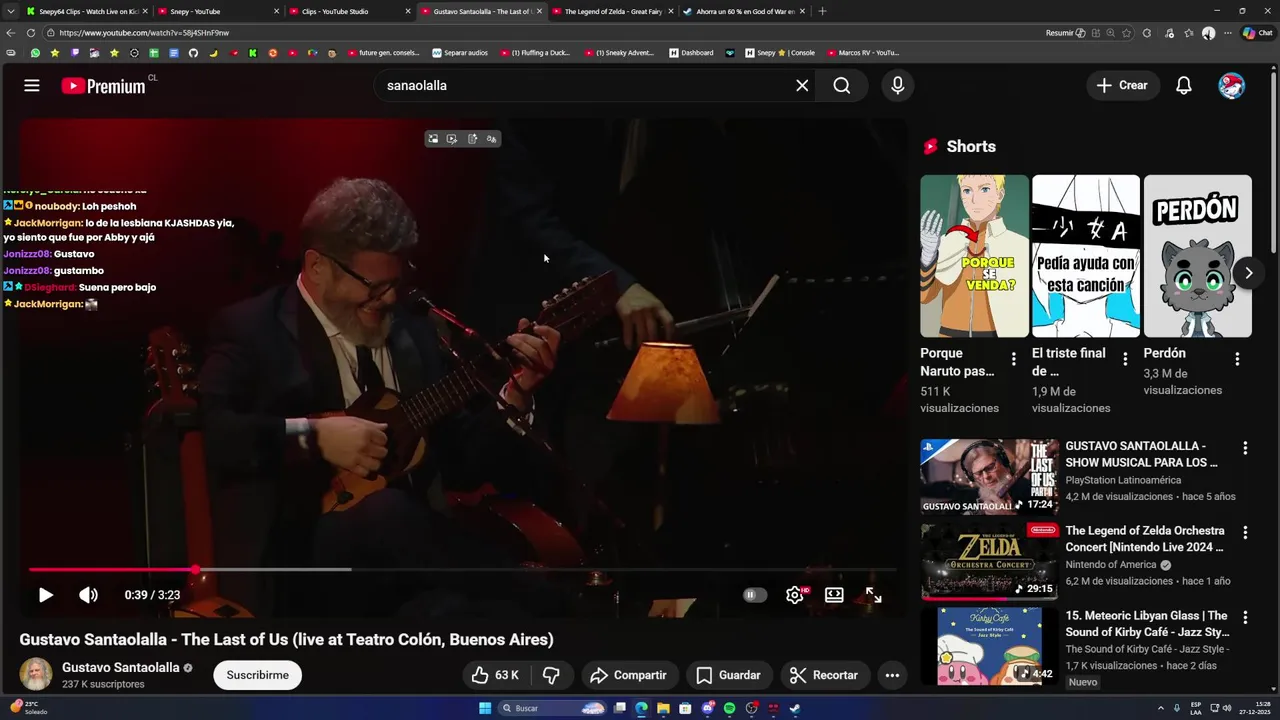Open video settings gear

pos(795,595)
